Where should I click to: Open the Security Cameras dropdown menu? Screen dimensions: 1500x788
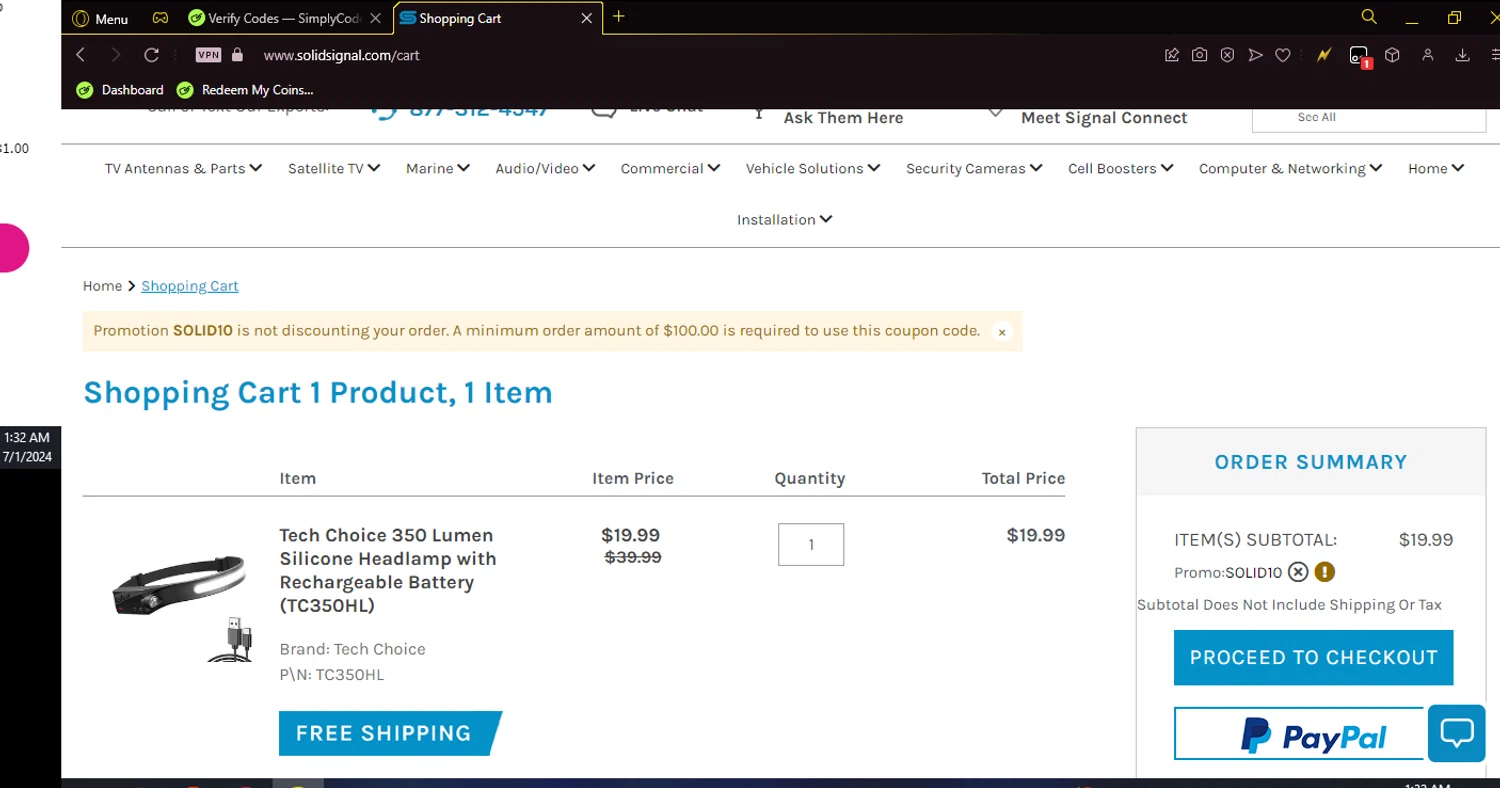[x=973, y=168]
